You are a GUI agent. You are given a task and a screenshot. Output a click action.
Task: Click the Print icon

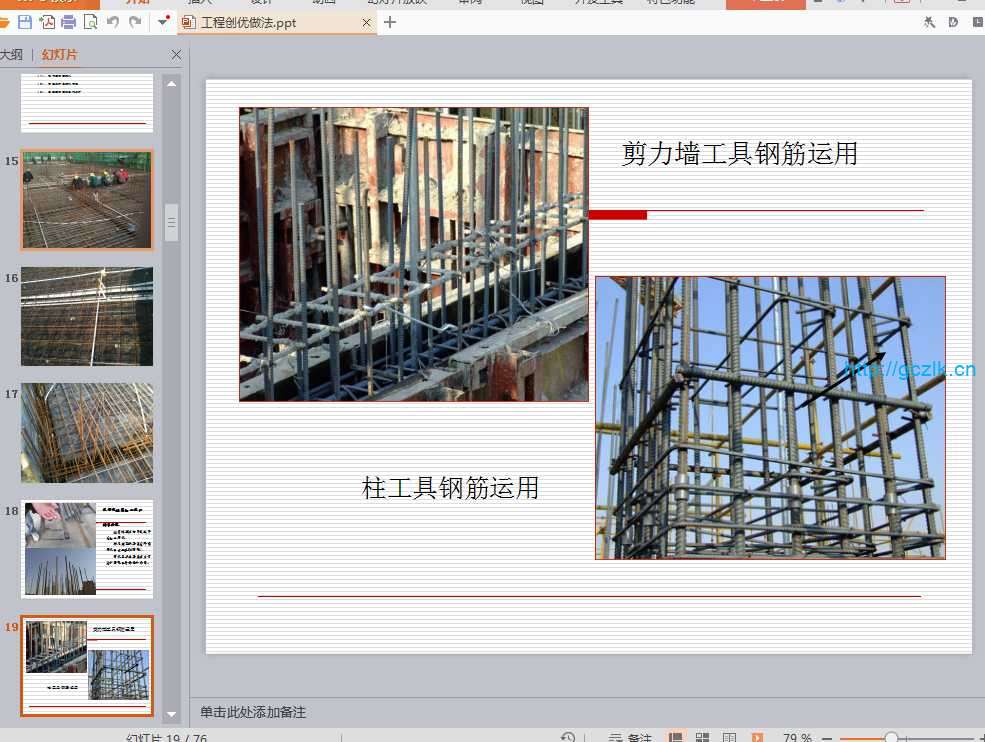click(x=69, y=22)
